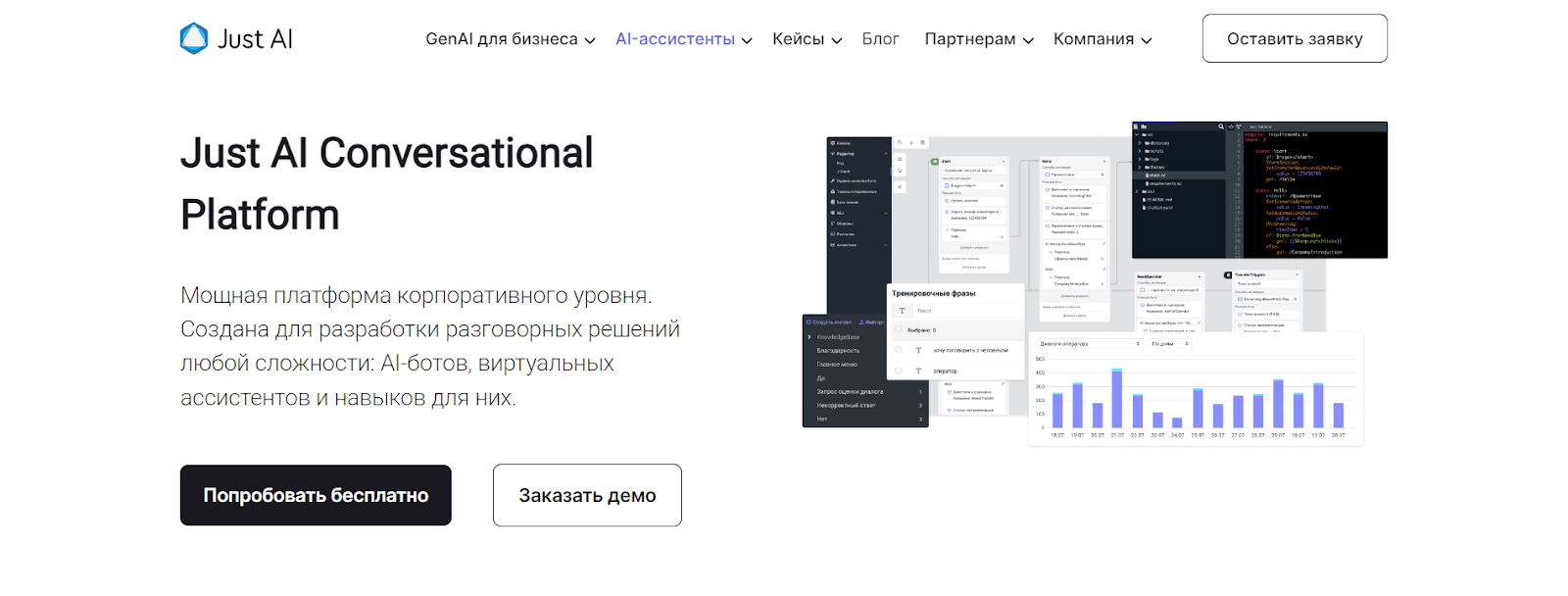The width and height of the screenshot is (1568, 596).
Task: Open the platform screenshot collage image
Action: pos(1095,284)
